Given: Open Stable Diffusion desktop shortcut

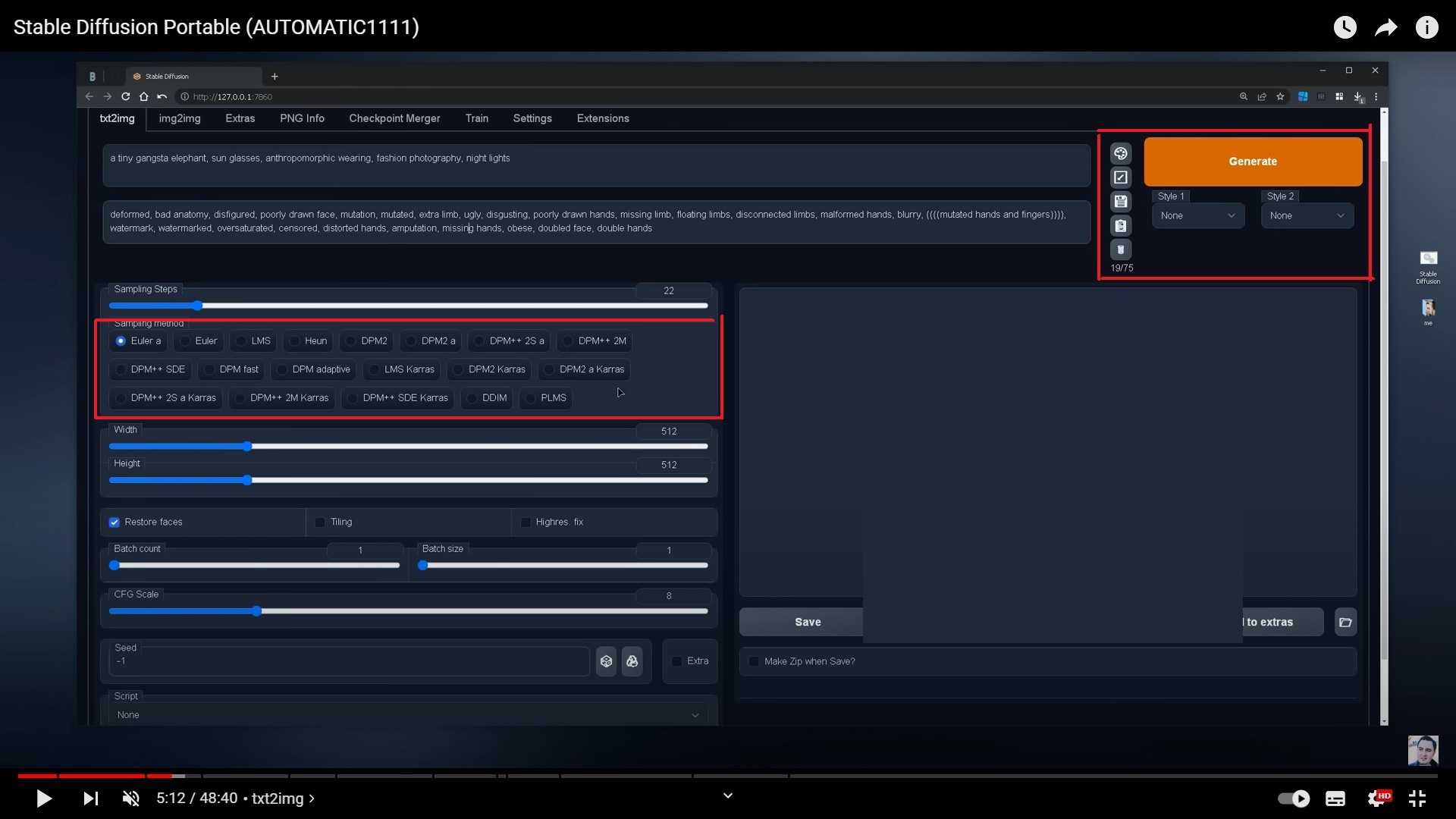Looking at the screenshot, I should [1428, 267].
